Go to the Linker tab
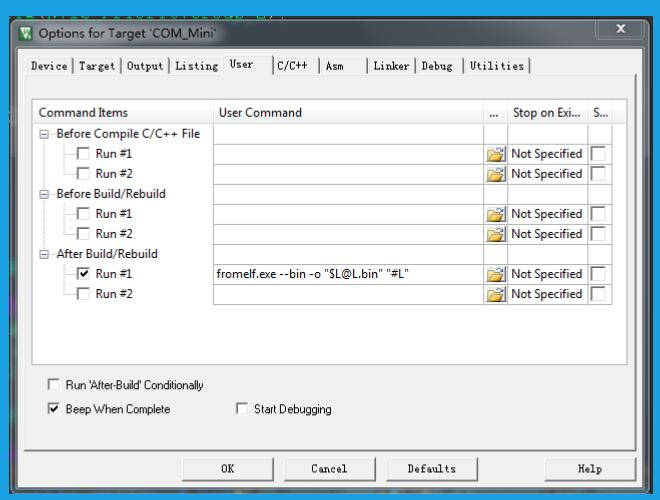This screenshot has height=500, width=660. [x=391, y=66]
